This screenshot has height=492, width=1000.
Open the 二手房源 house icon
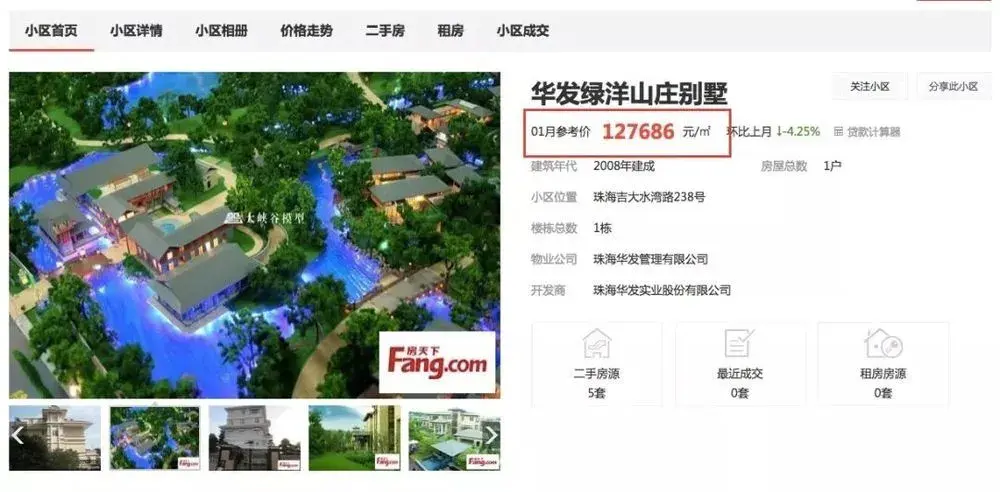point(596,343)
